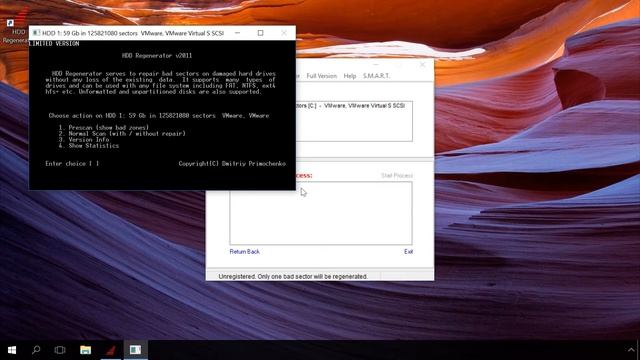Click the Version Info option text
This screenshot has width=640, height=360.
coord(89,140)
